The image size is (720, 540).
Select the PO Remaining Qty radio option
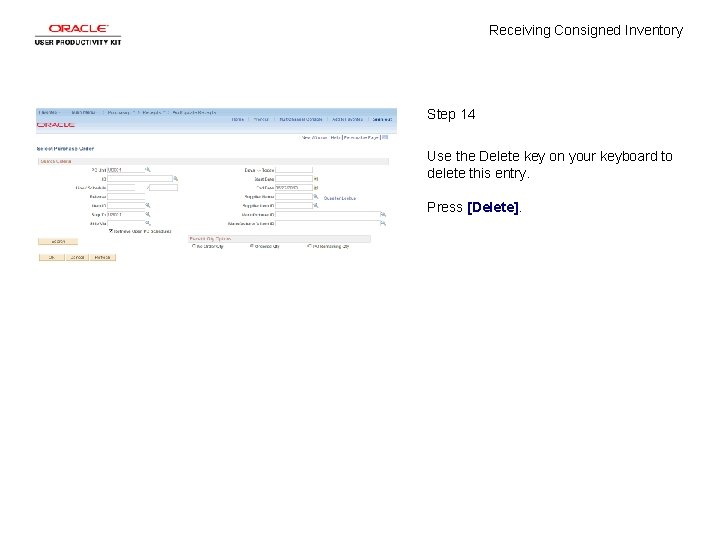pyautogui.click(x=309, y=246)
